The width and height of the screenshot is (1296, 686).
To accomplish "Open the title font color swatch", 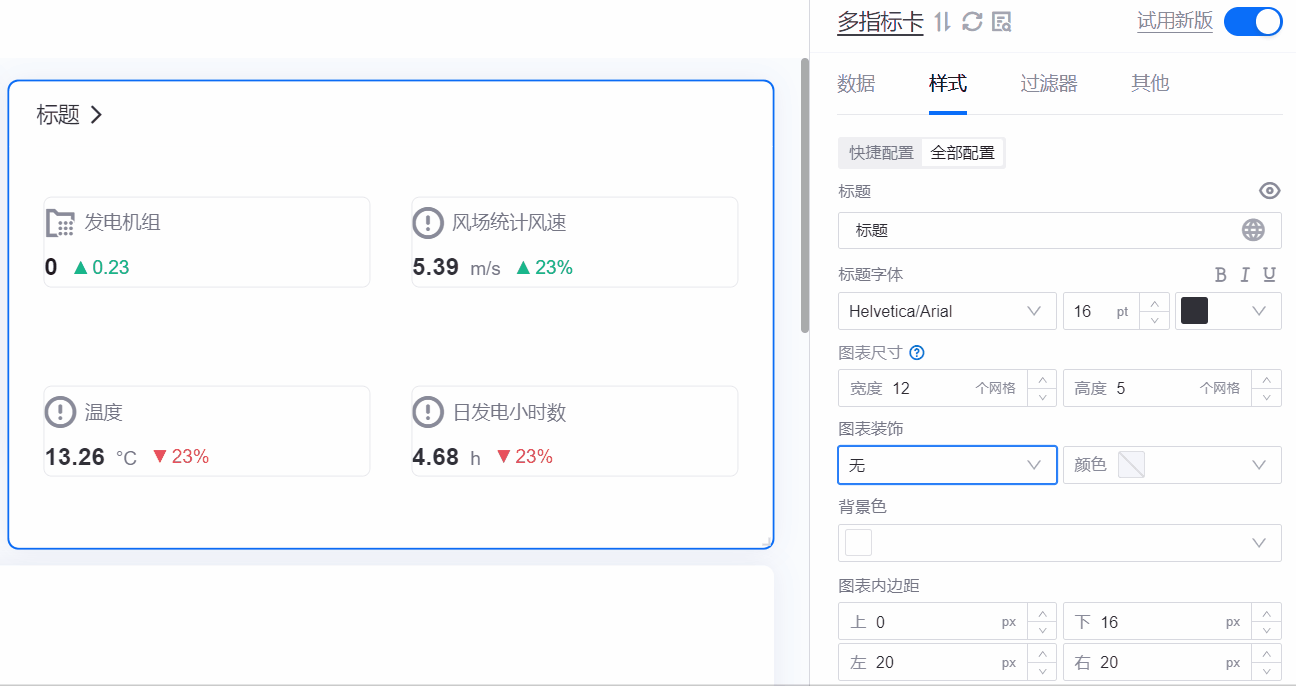I will (1228, 311).
